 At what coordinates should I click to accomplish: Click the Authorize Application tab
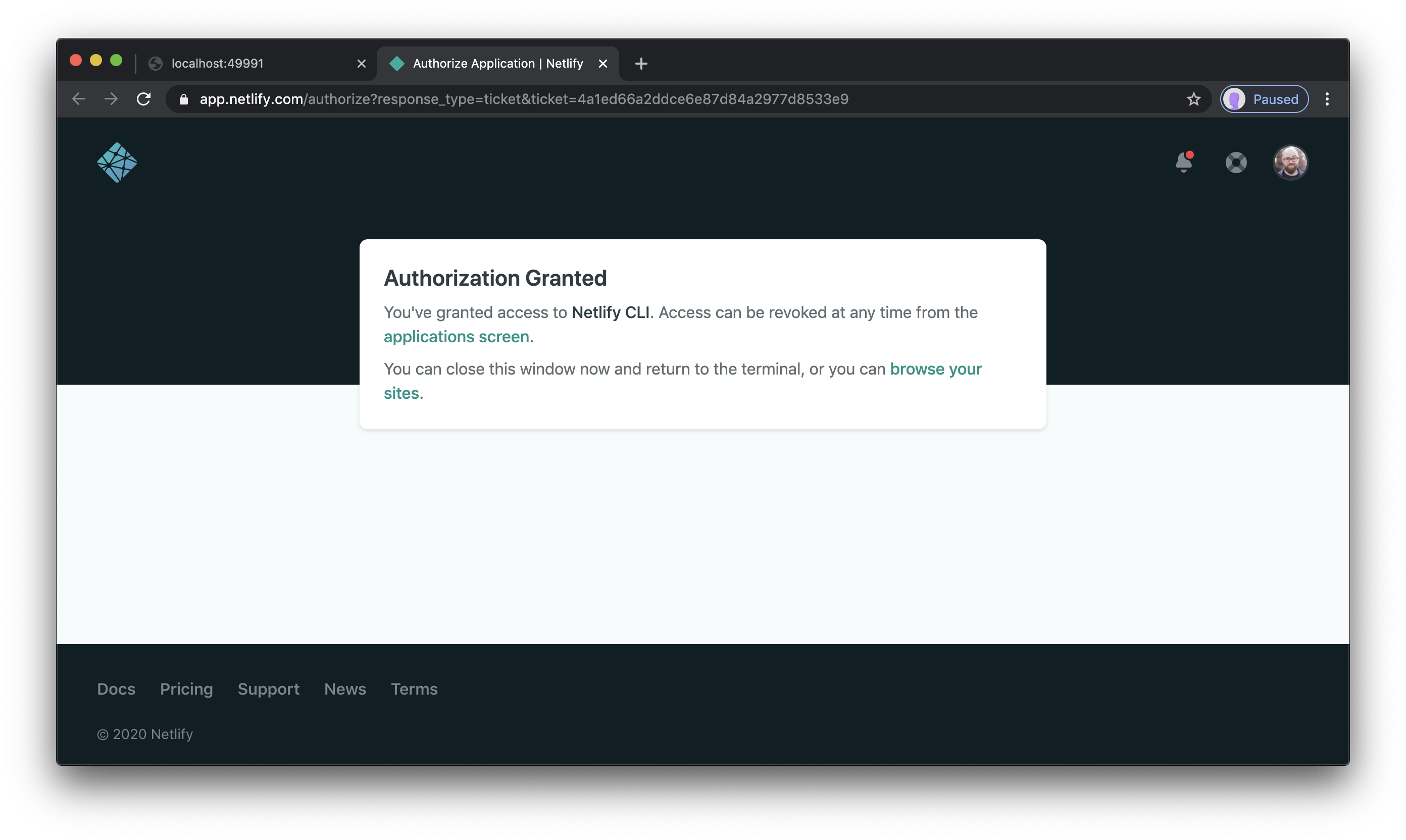point(497,62)
